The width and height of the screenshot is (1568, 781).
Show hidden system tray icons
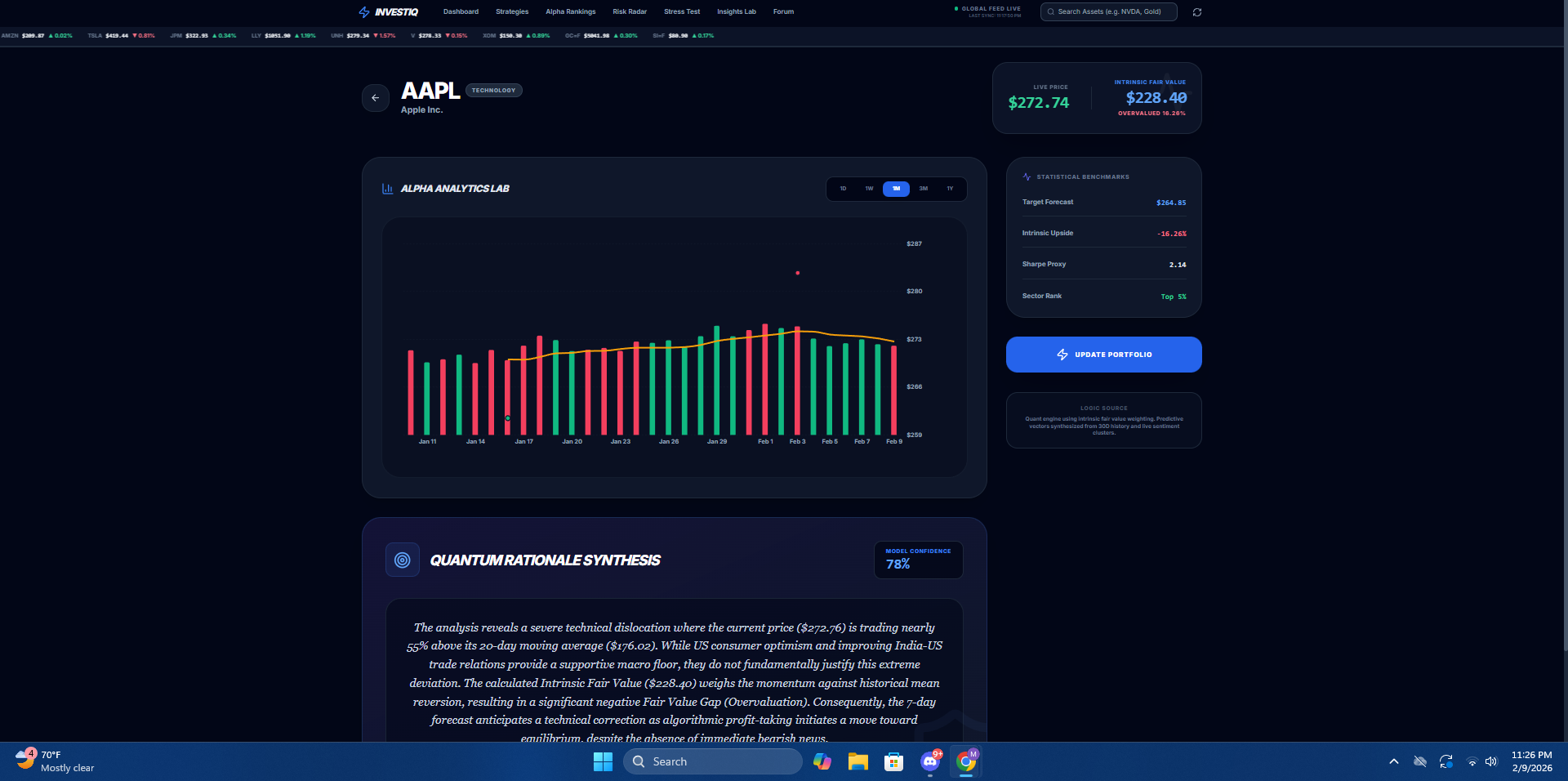(x=1394, y=761)
